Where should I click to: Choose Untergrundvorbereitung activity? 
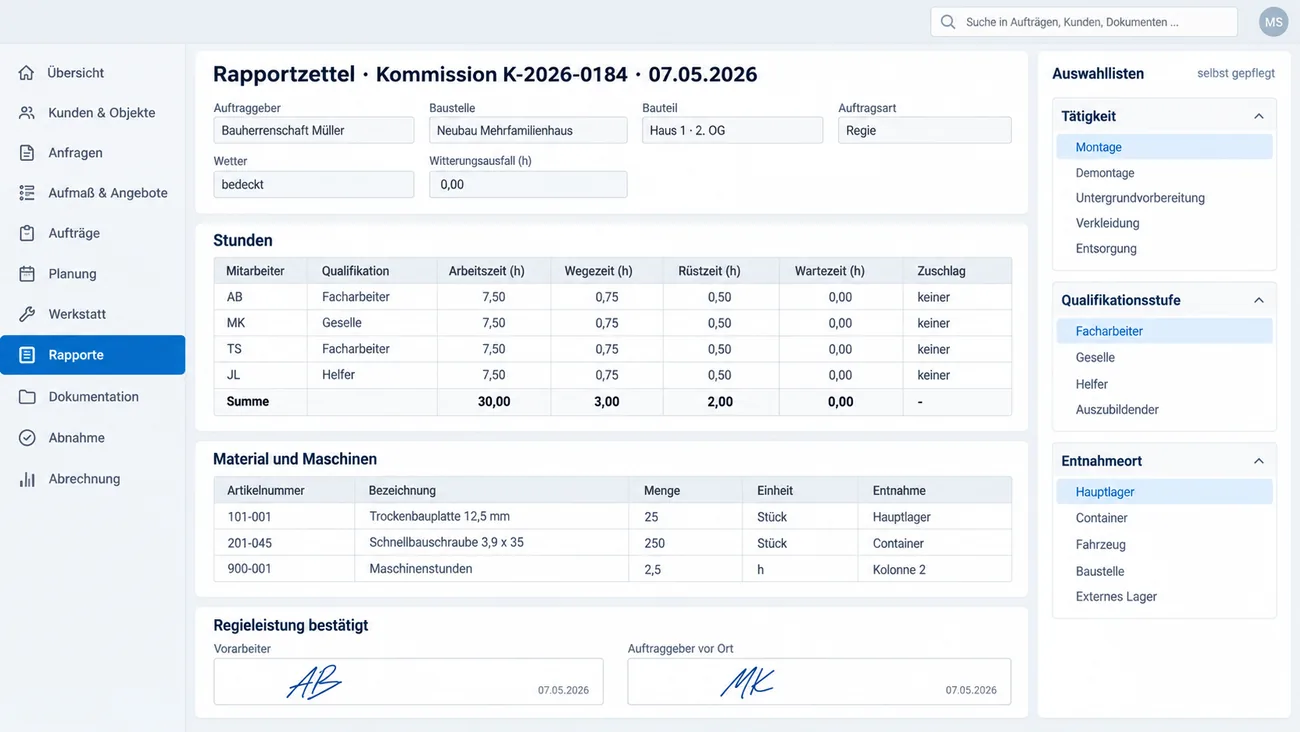click(1164, 198)
